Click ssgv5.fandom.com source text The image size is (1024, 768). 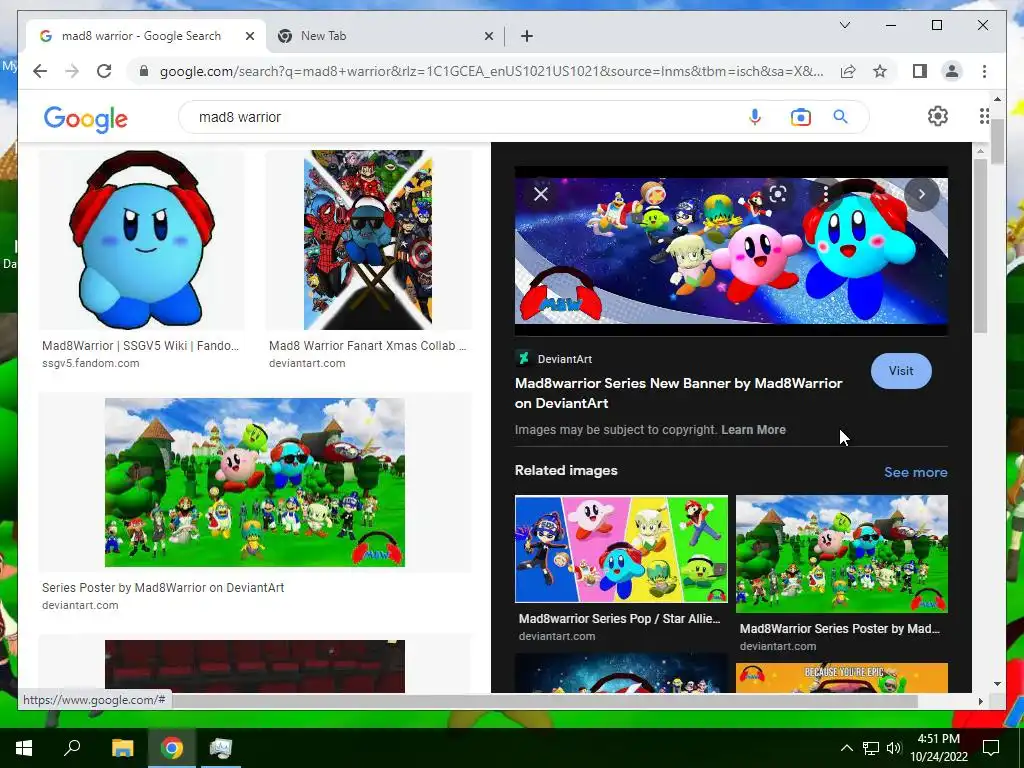click(91, 363)
